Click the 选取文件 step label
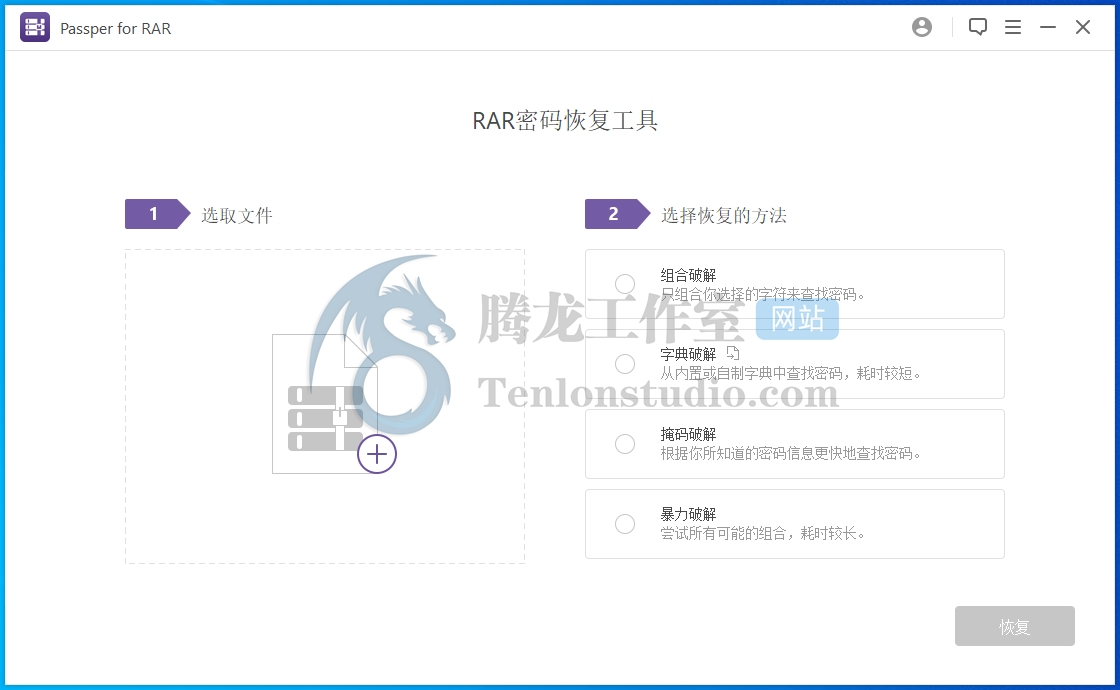Viewport: 1120px width, 690px height. [236, 215]
